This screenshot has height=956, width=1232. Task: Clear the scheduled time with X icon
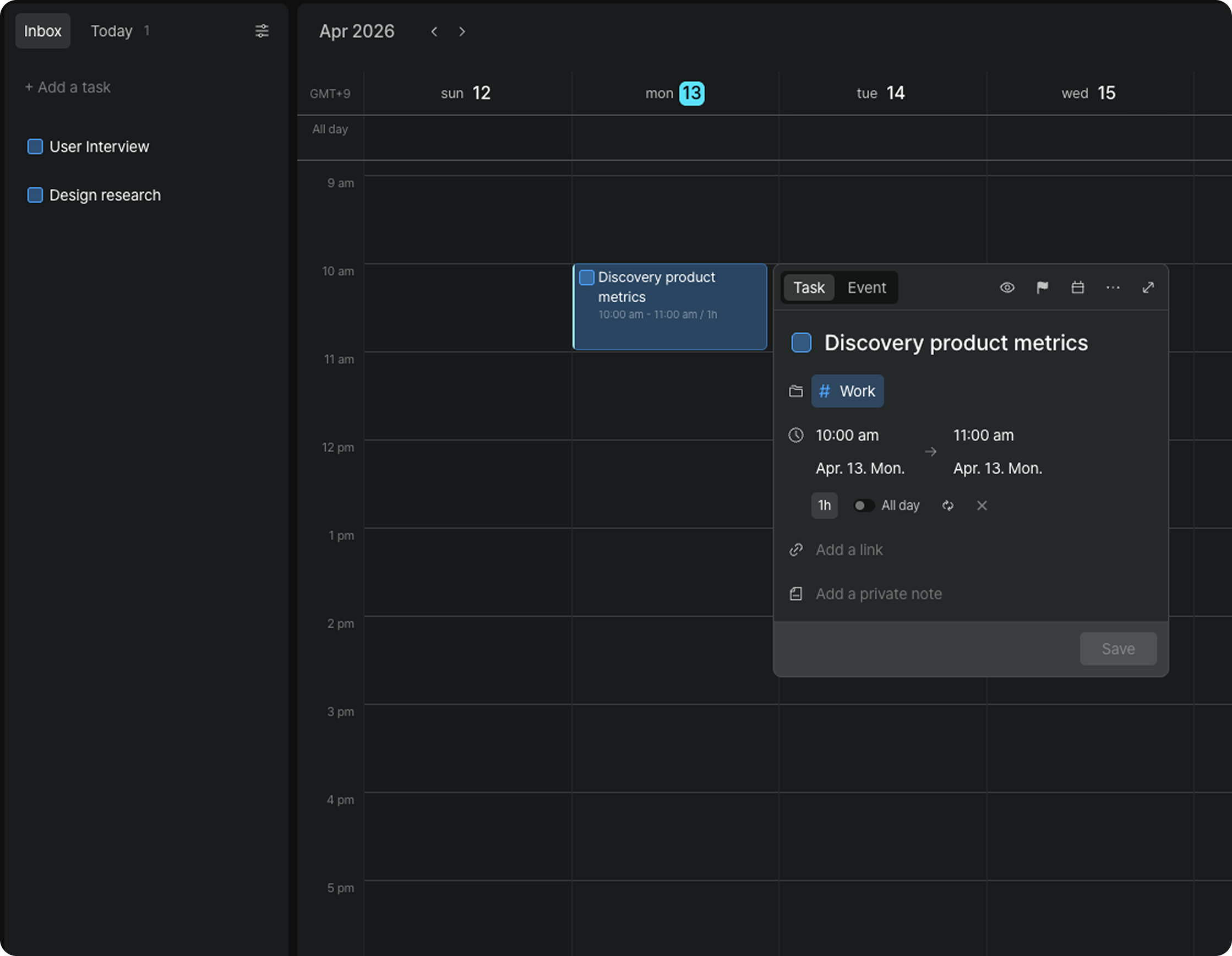(982, 506)
